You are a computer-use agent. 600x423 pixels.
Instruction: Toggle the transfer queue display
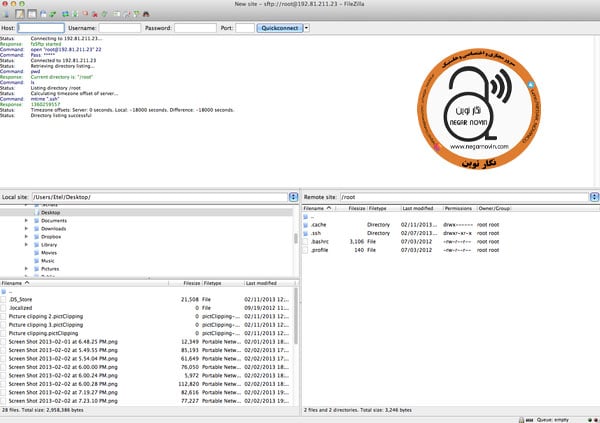pyautogui.click(x=52, y=14)
